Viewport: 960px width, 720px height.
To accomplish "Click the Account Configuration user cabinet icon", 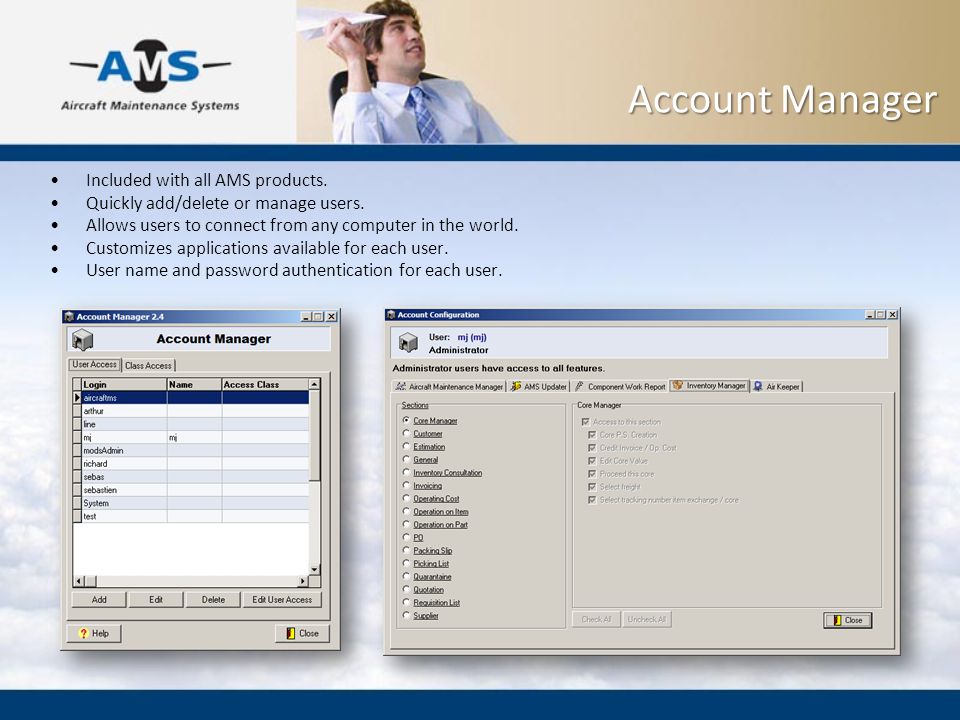I will pos(408,342).
